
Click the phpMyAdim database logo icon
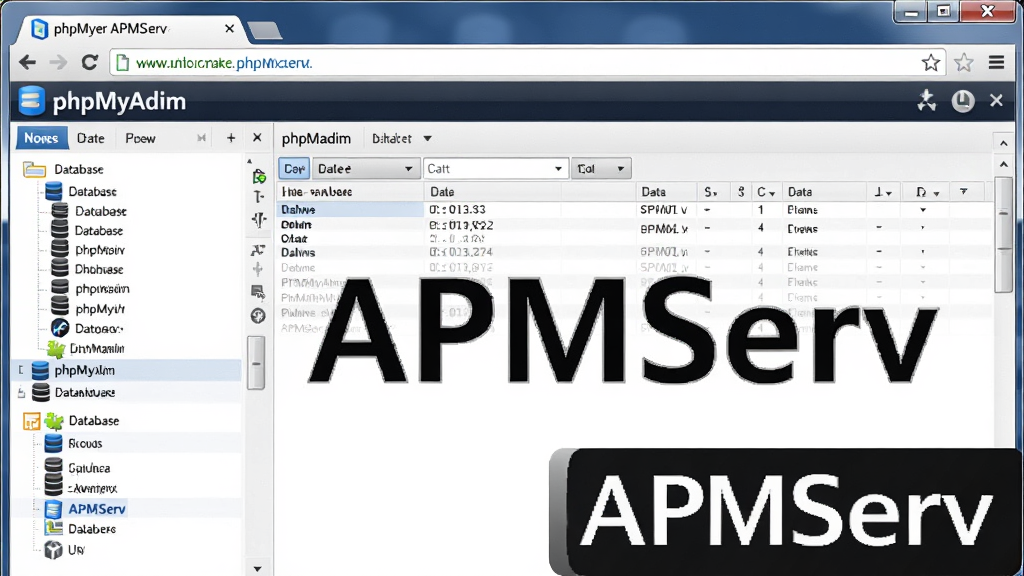[31, 101]
